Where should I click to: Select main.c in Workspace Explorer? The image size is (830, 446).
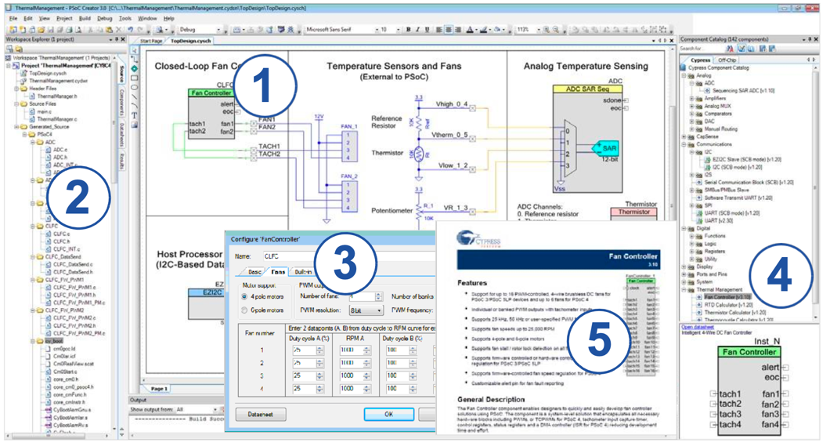(x=44, y=112)
